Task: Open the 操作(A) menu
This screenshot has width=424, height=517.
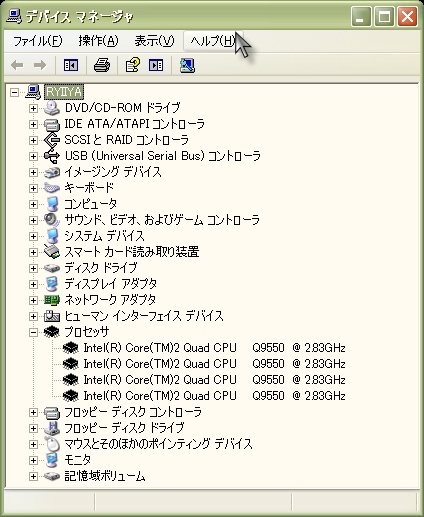Action: (x=98, y=41)
